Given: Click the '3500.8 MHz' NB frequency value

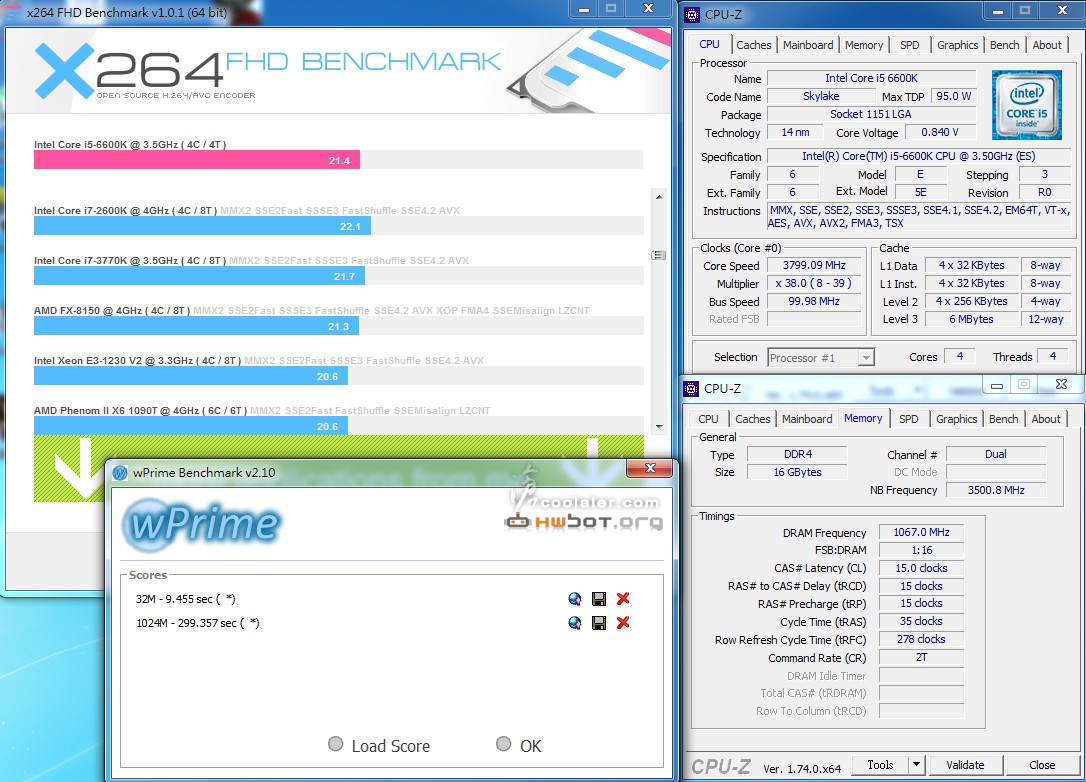Looking at the screenshot, I should point(996,490).
